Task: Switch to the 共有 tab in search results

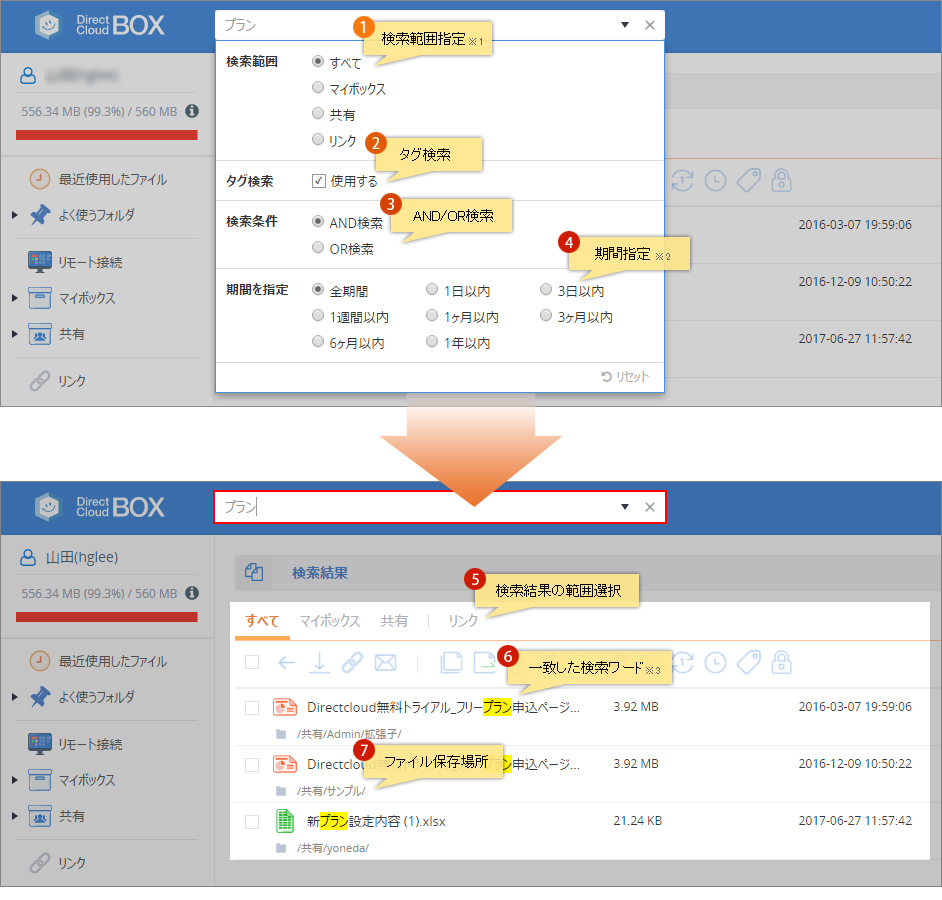Action: click(394, 621)
